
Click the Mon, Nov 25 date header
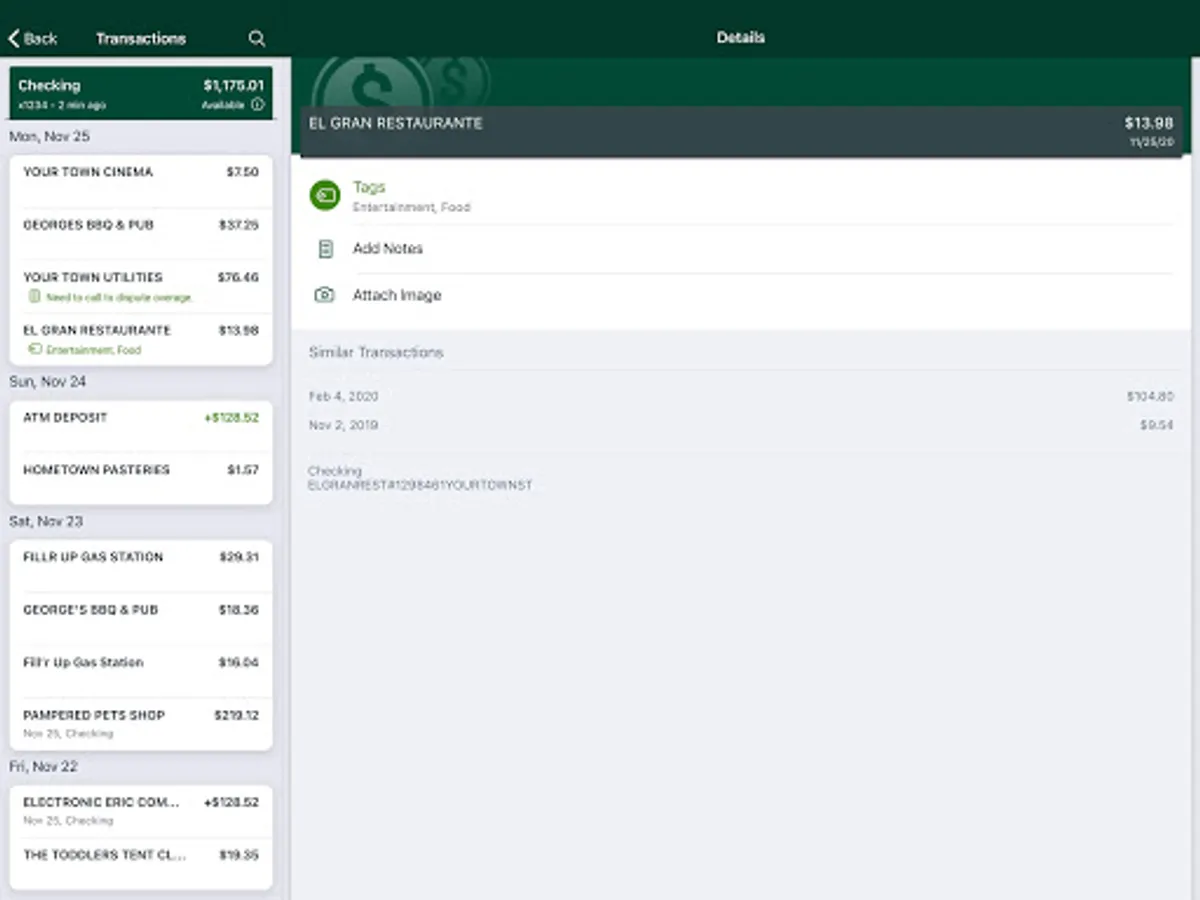[x=49, y=136]
